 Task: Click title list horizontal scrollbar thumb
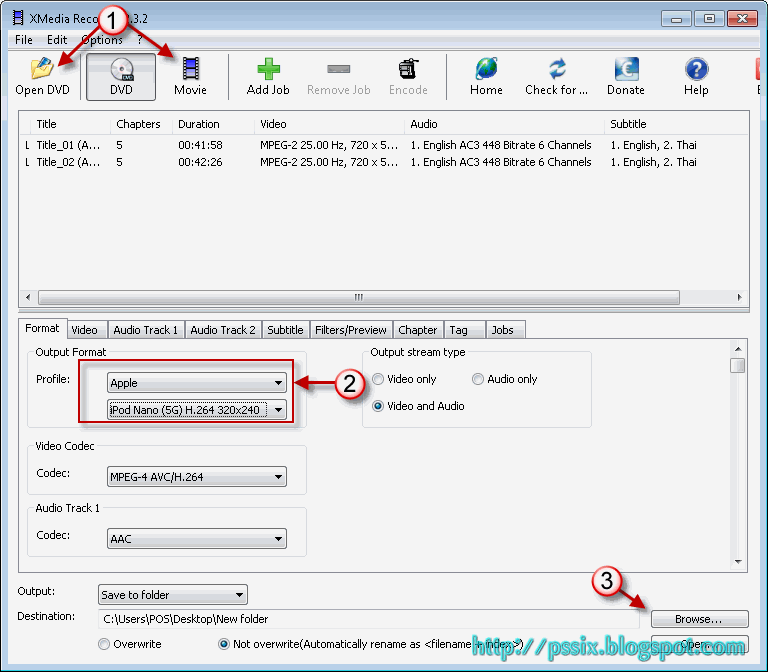pos(359,297)
